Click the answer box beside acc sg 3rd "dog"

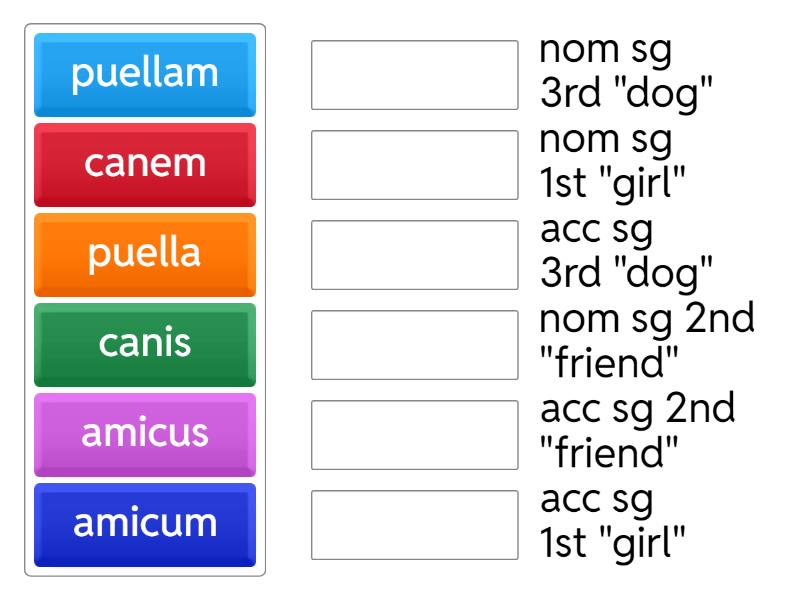413,255
